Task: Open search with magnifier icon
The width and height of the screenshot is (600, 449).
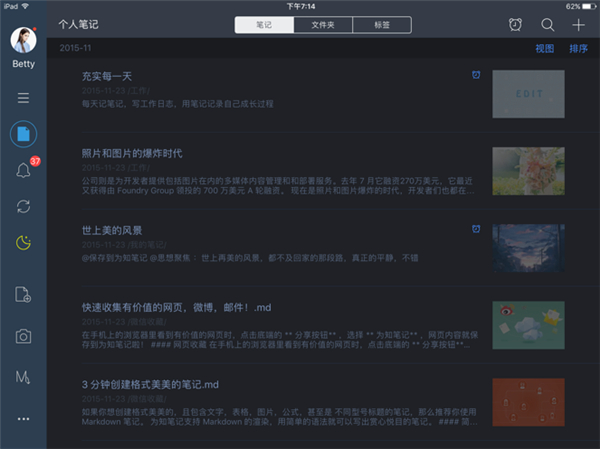Action: point(547,24)
